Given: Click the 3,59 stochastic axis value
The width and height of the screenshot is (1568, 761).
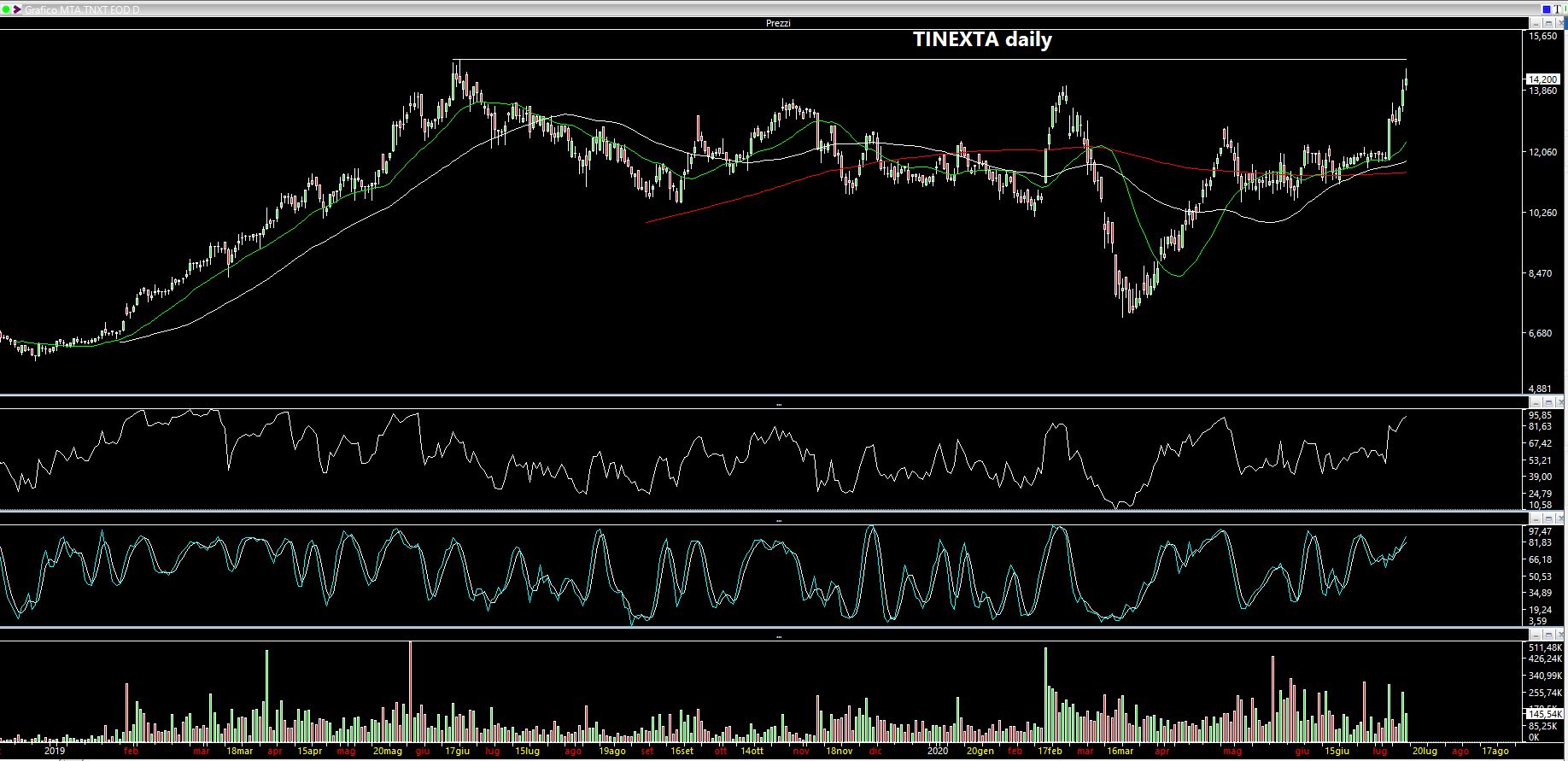Looking at the screenshot, I should [1537, 621].
